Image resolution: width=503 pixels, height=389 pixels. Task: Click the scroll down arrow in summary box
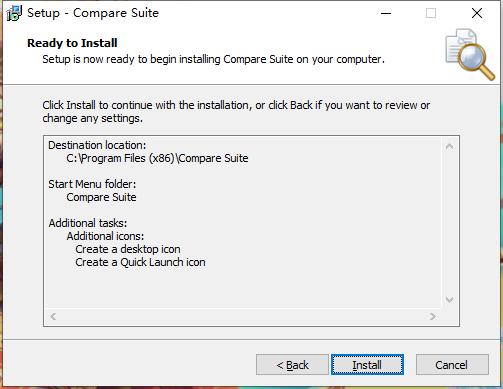[x=449, y=300]
